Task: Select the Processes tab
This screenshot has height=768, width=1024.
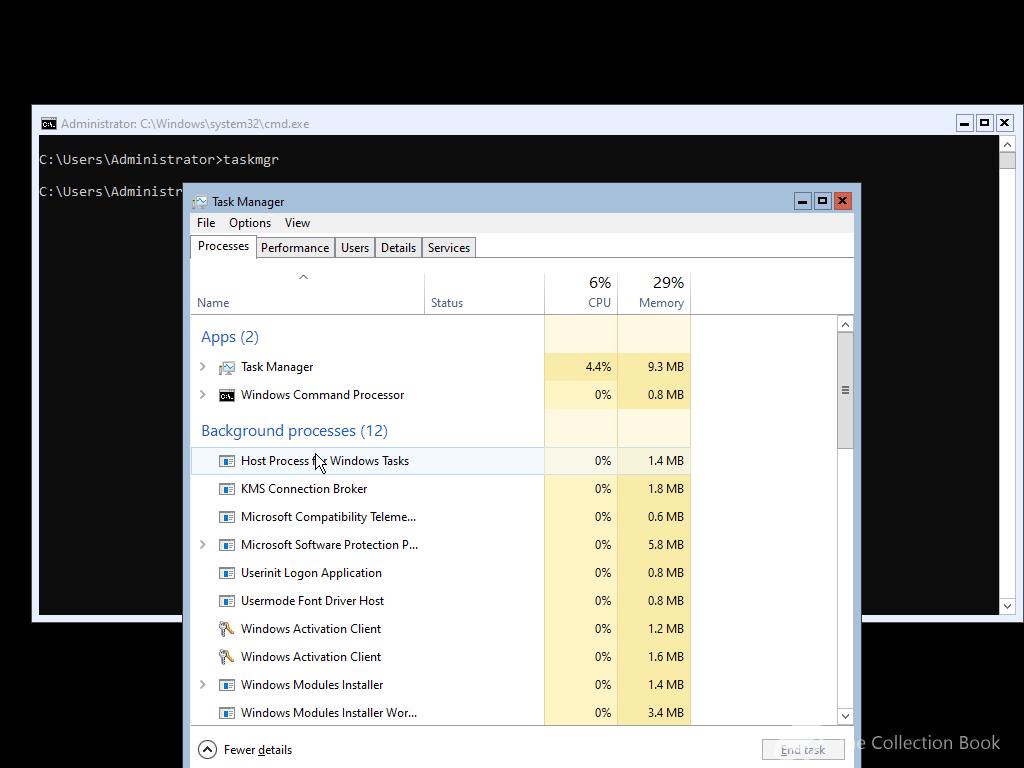Action: click(223, 246)
